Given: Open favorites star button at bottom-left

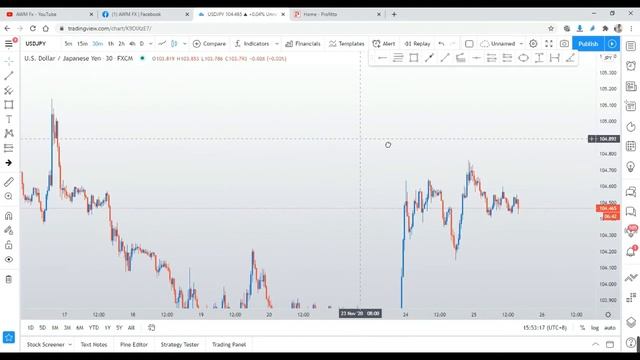Looking at the screenshot, I should point(9,337).
